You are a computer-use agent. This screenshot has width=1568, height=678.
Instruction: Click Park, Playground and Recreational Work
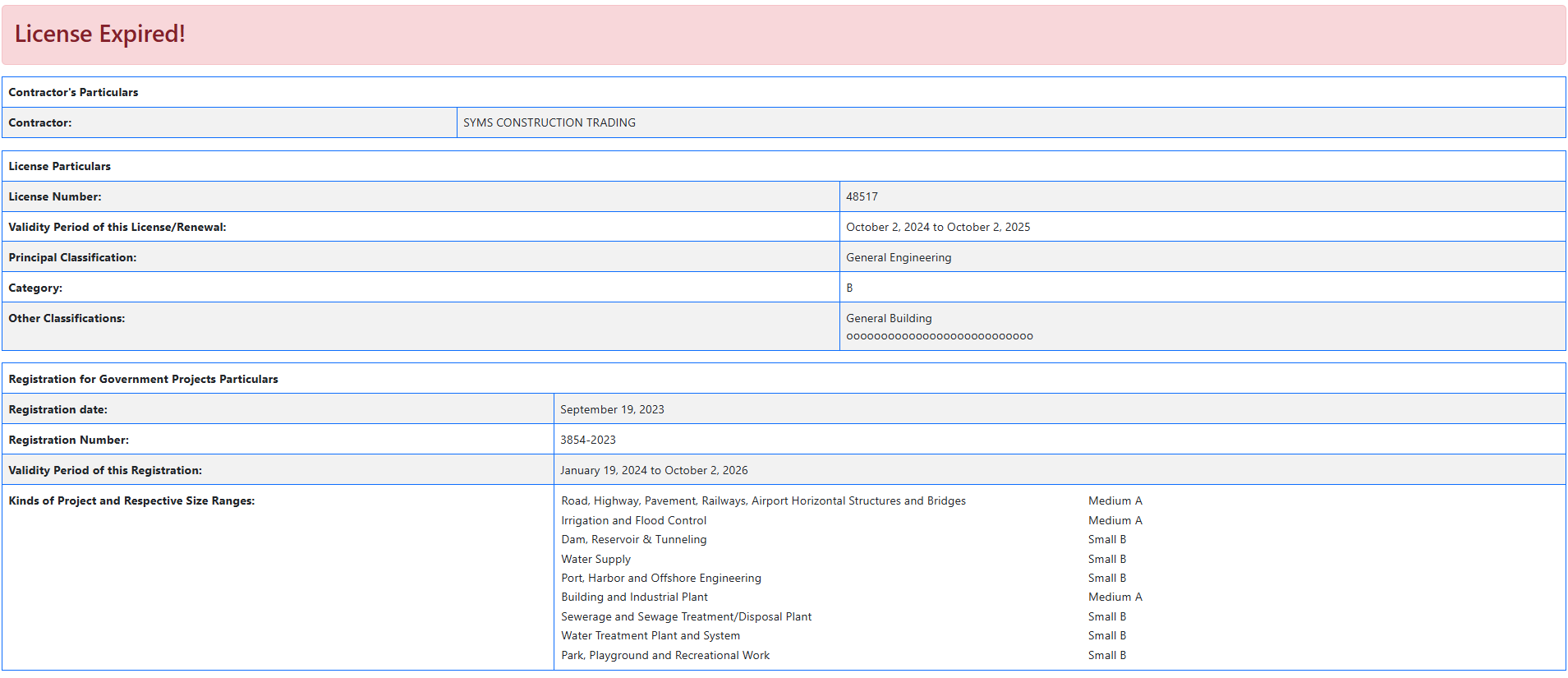(x=665, y=655)
